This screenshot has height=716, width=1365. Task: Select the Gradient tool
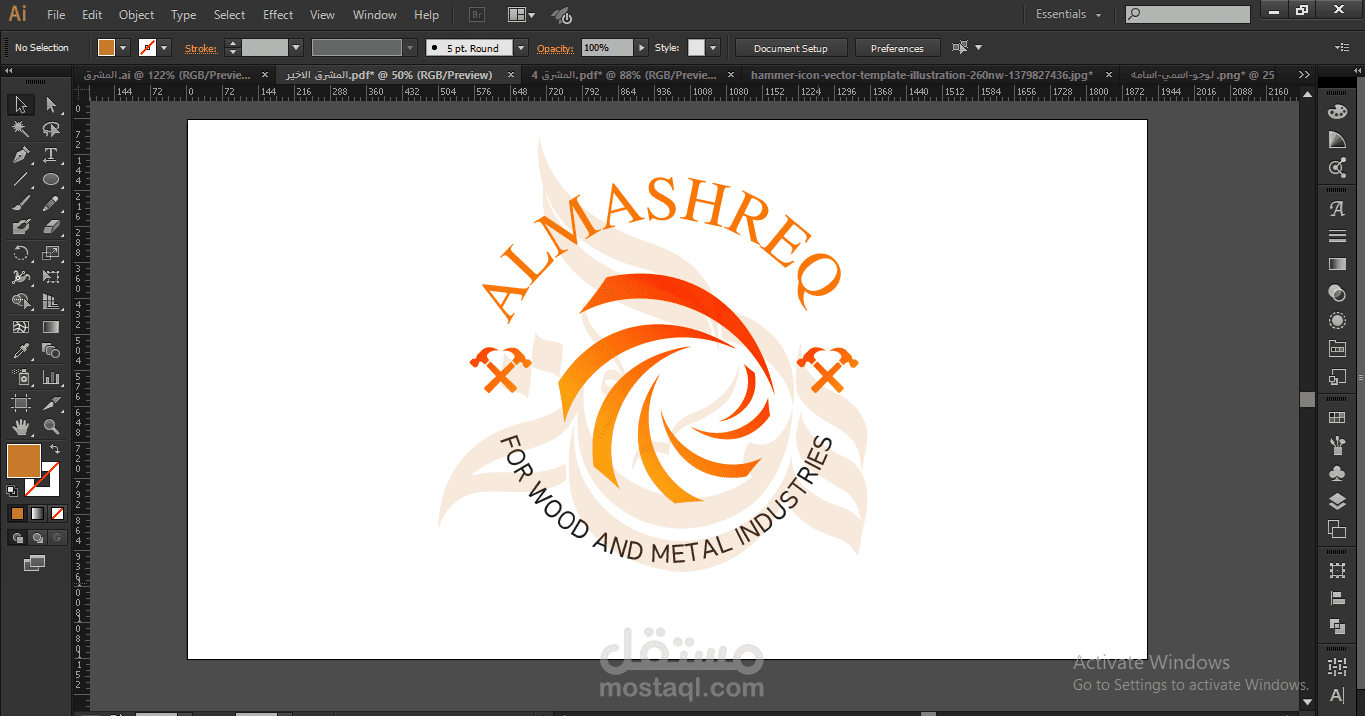[x=51, y=327]
